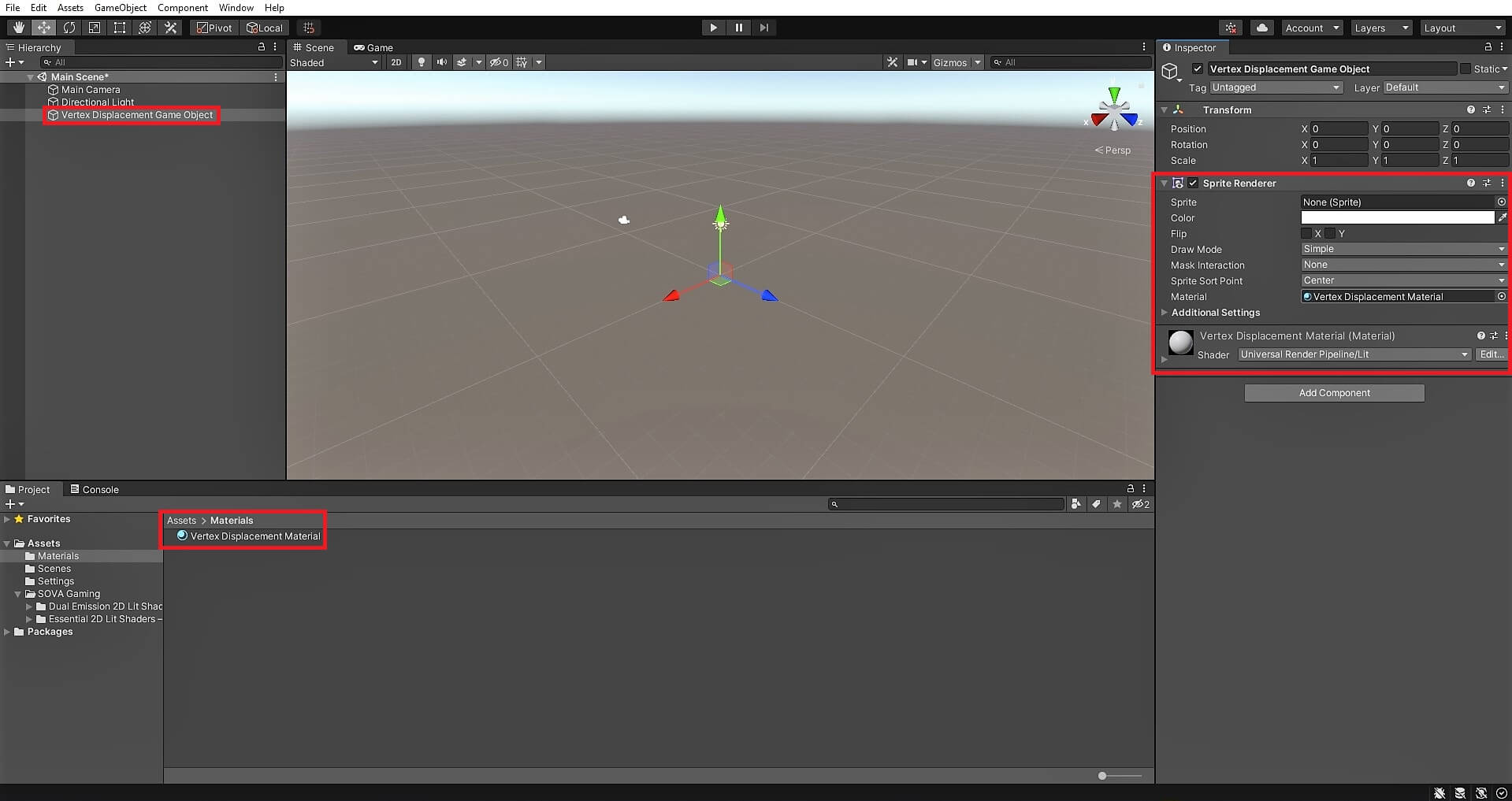Select the Rotate tool

(x=69, y=28)
